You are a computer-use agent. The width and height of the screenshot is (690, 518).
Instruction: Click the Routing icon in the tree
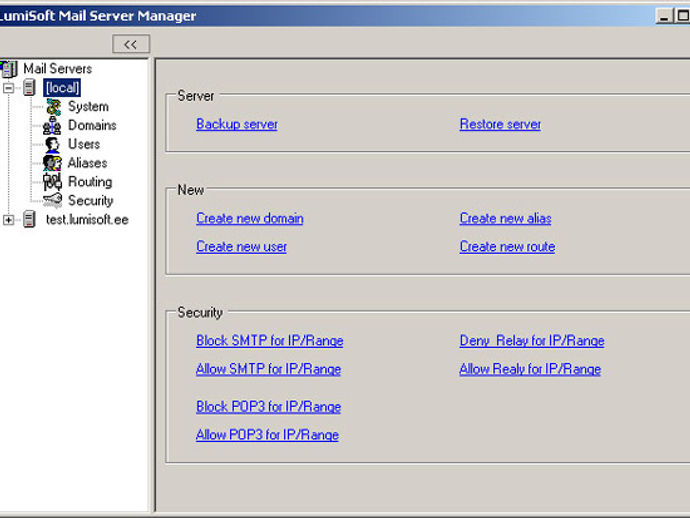(52, 182)
